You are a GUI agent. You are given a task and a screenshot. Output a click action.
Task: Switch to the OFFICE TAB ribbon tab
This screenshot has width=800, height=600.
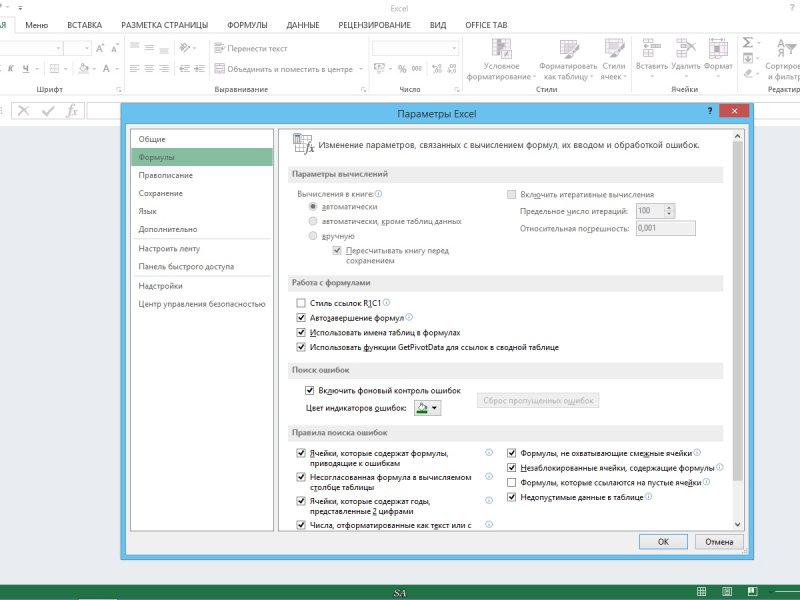tap(486, 25)
